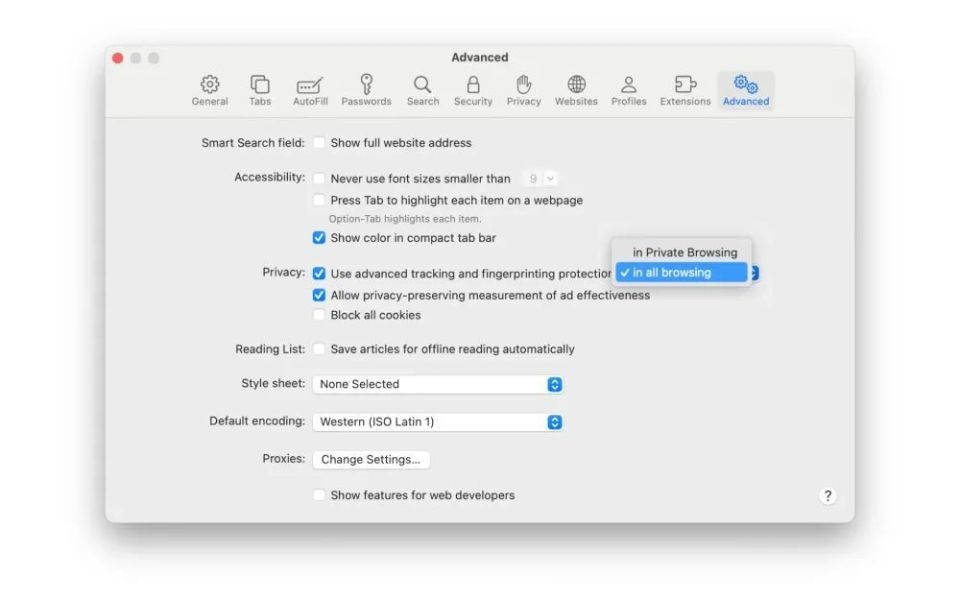Viewport: 960px width, 600px height.
Task: Enable Block all cookies
Action: 319,315
